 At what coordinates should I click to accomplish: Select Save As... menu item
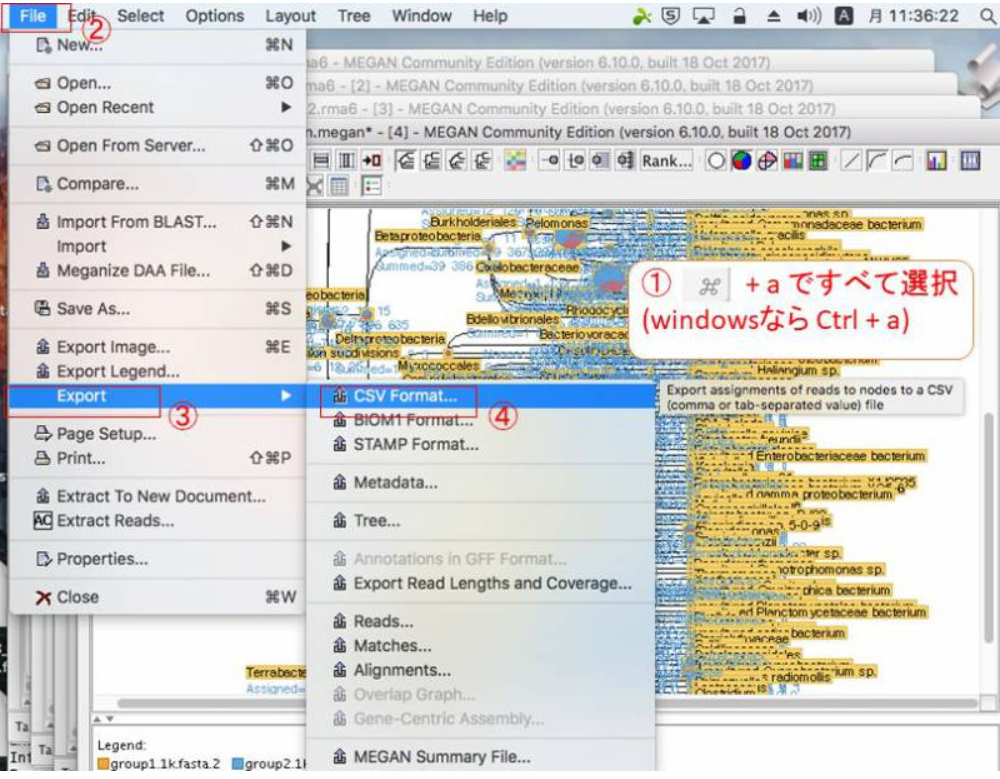[x=158, y=309]
